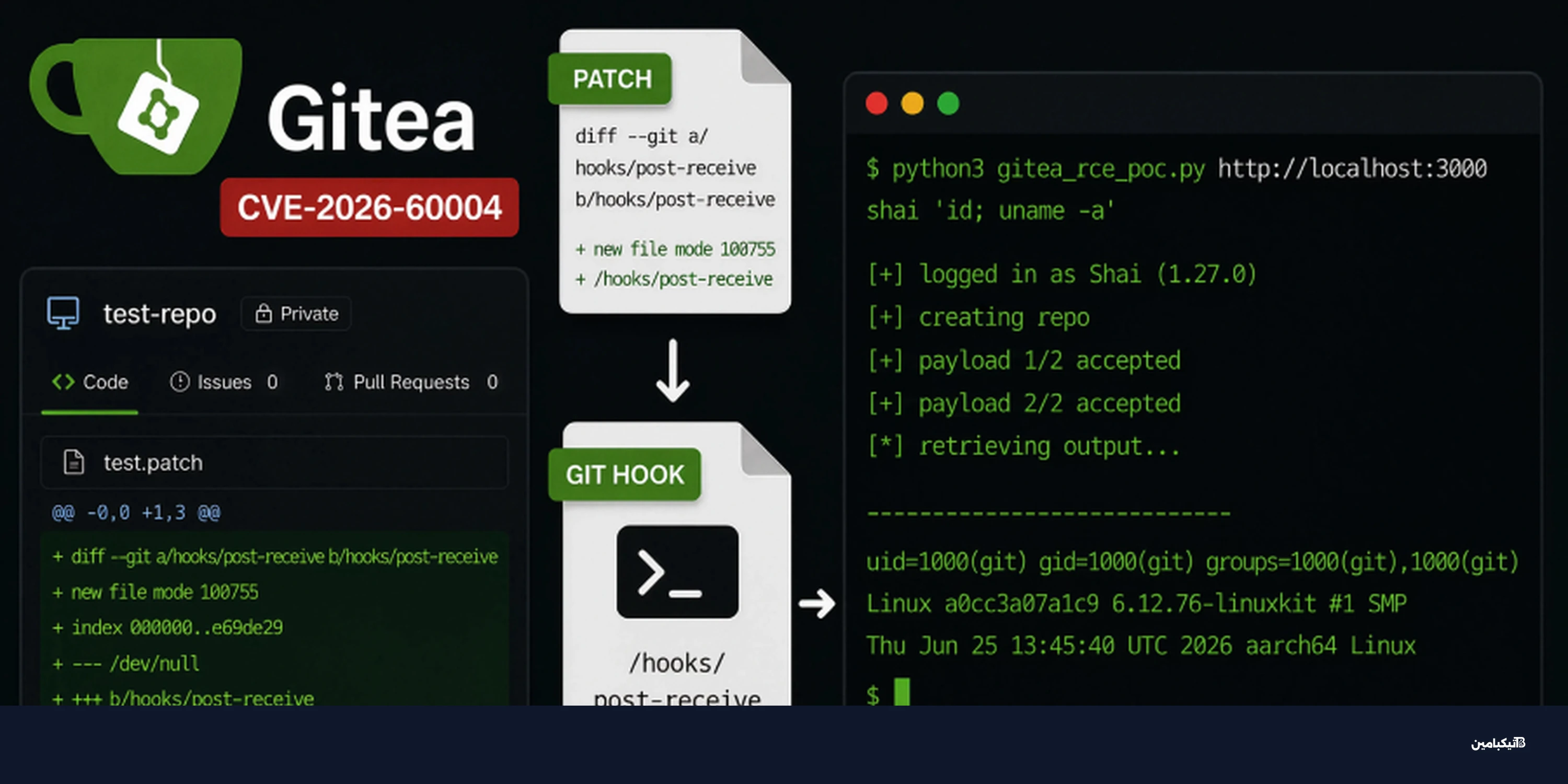Click the green dot in the terminal title bar
The image size is (1568, 784).
click(948, 103)
